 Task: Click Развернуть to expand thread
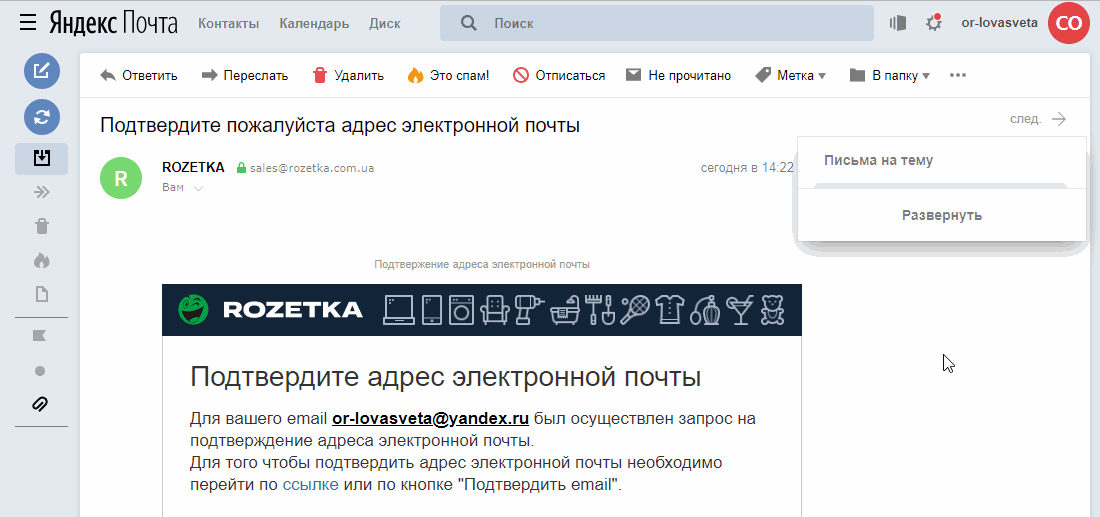click(x=941, y=215)
